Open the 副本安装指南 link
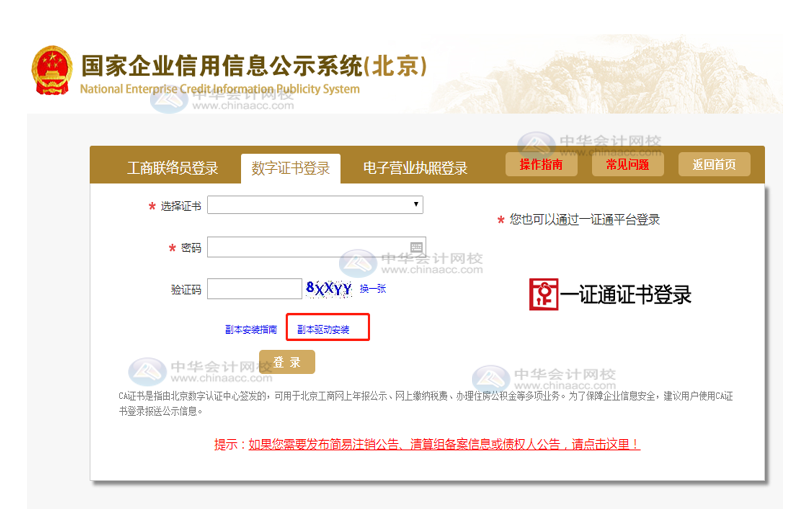 click(x=251, y=329)
